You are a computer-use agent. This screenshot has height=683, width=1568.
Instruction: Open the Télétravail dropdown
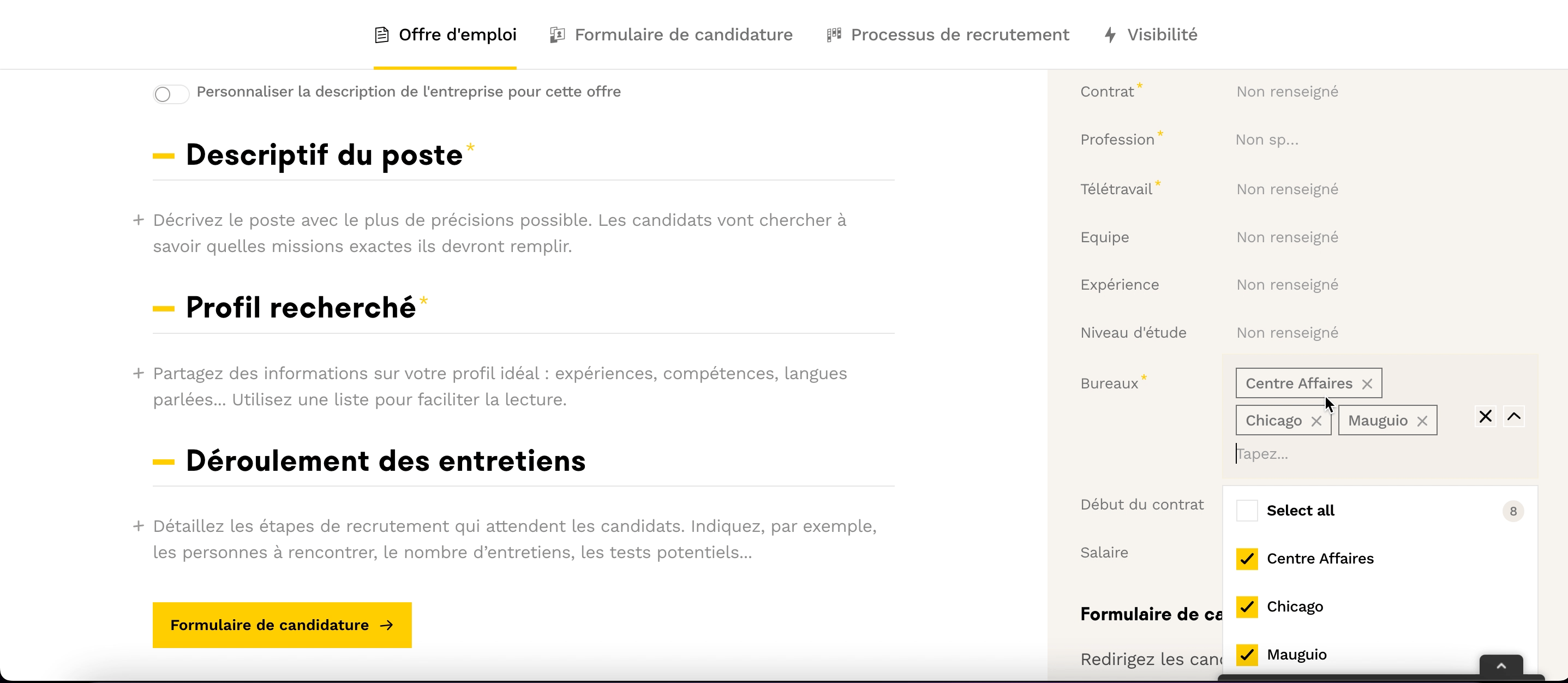coord(1287,189)
